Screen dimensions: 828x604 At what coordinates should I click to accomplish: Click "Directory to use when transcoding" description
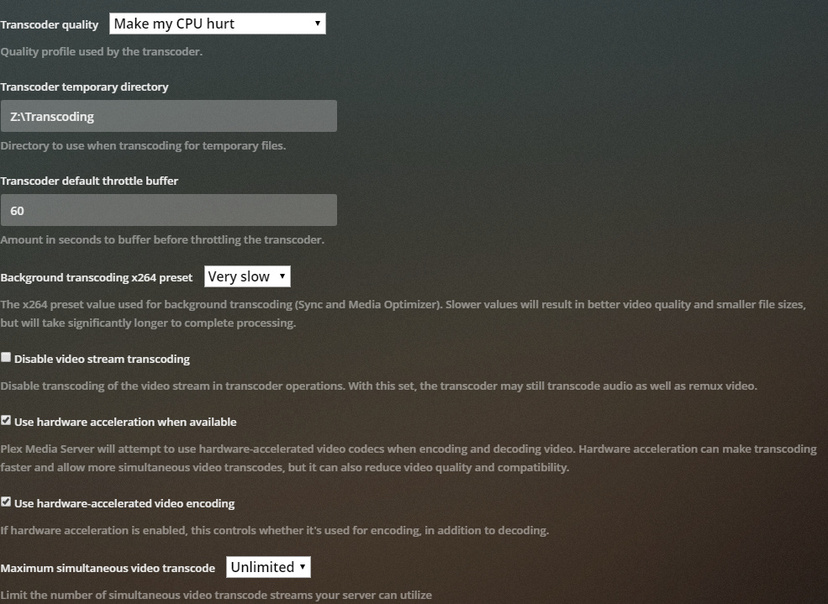143,146
